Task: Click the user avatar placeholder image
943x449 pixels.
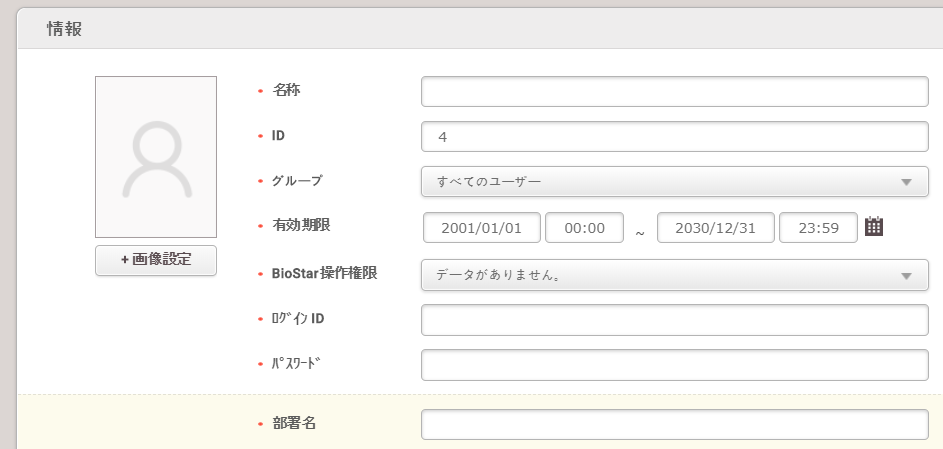Action: (156, 157)
